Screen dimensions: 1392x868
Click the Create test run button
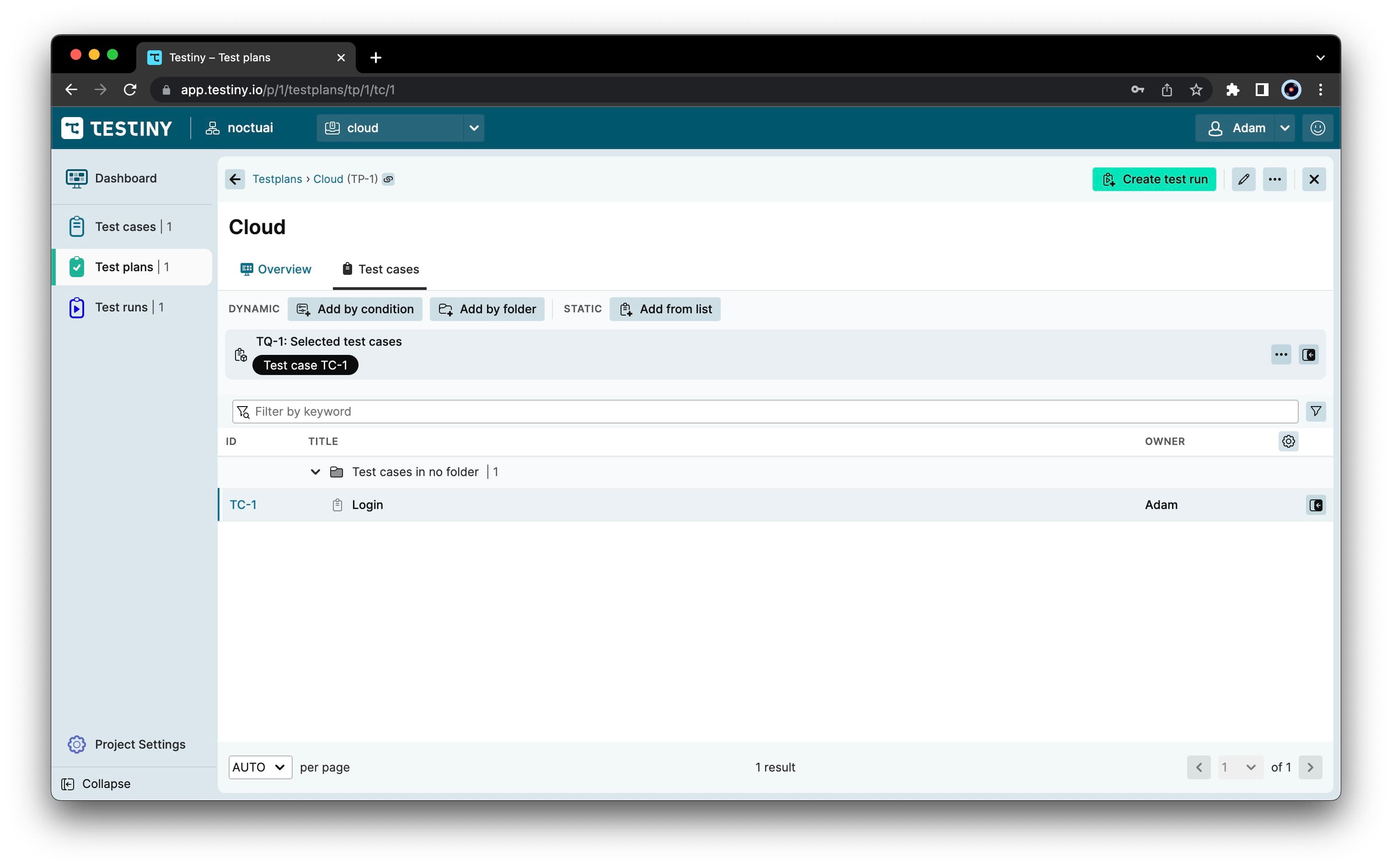1154,179
